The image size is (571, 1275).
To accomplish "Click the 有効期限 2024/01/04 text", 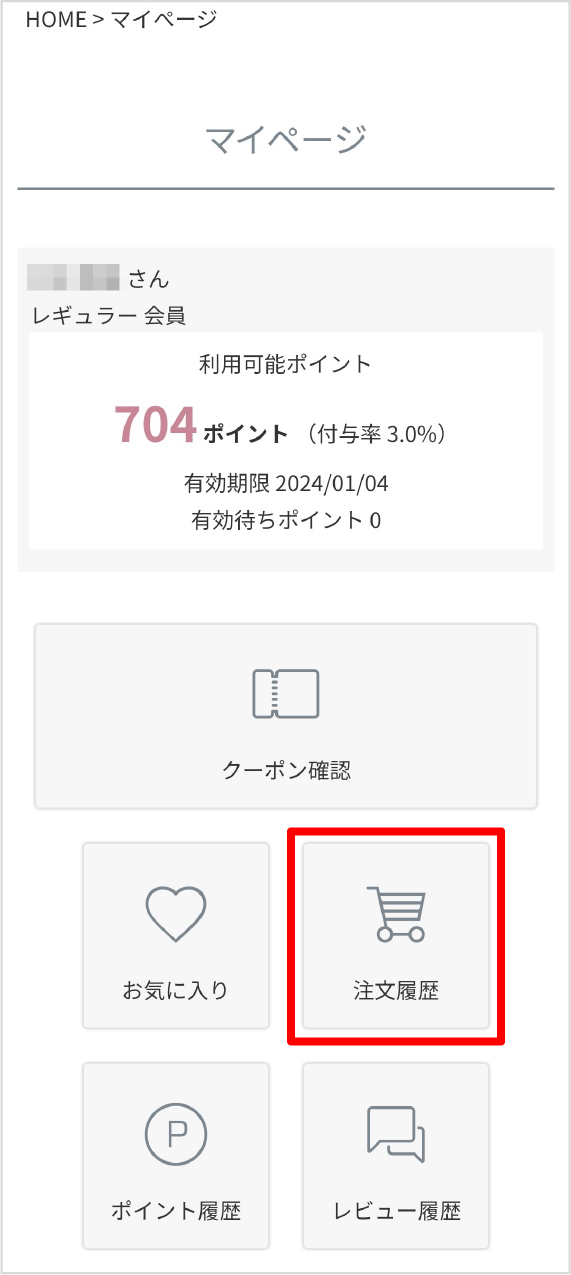I will [286, 484].
